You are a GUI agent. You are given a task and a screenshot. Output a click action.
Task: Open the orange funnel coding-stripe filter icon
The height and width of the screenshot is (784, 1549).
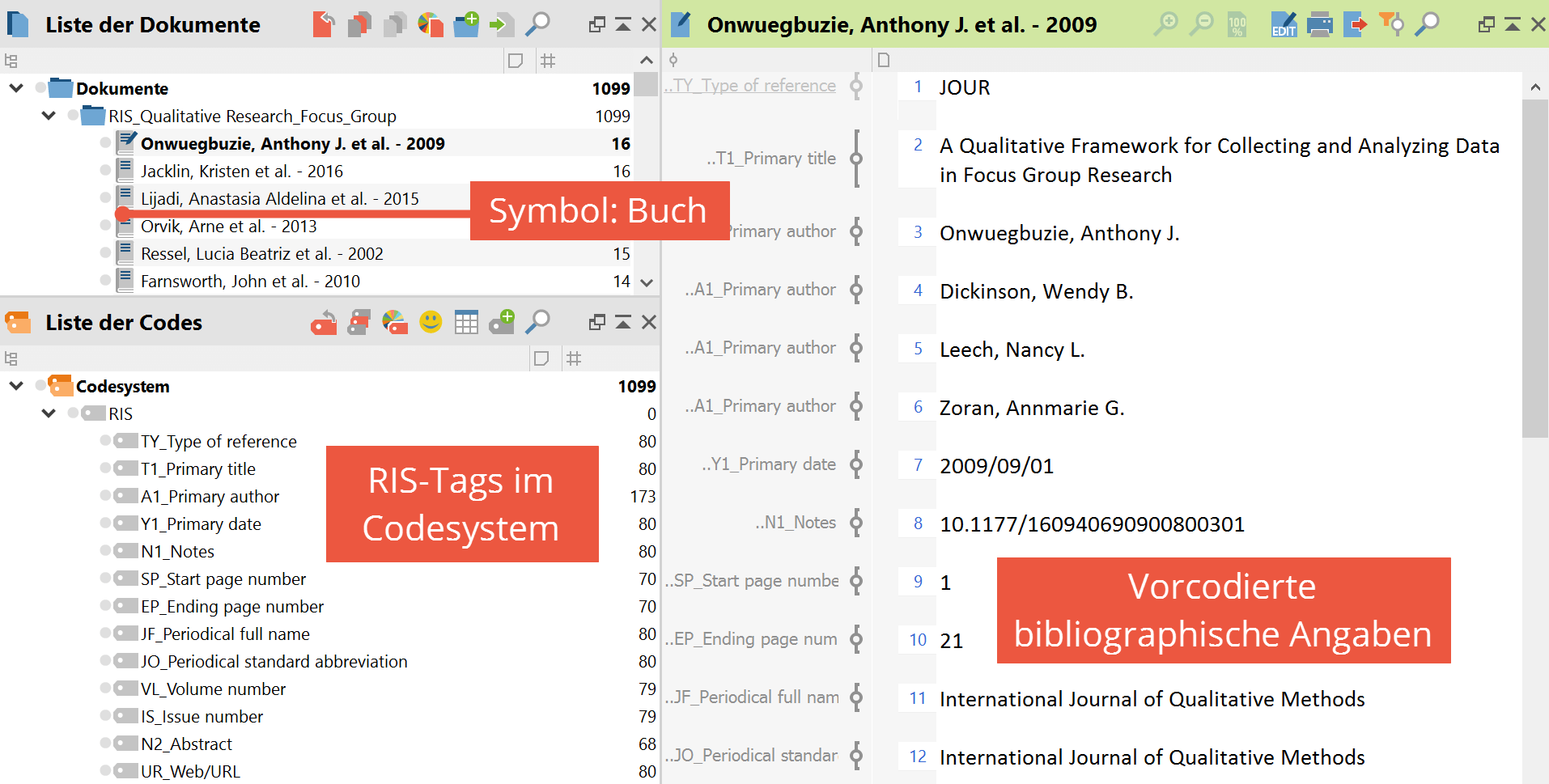[1391, 24]
